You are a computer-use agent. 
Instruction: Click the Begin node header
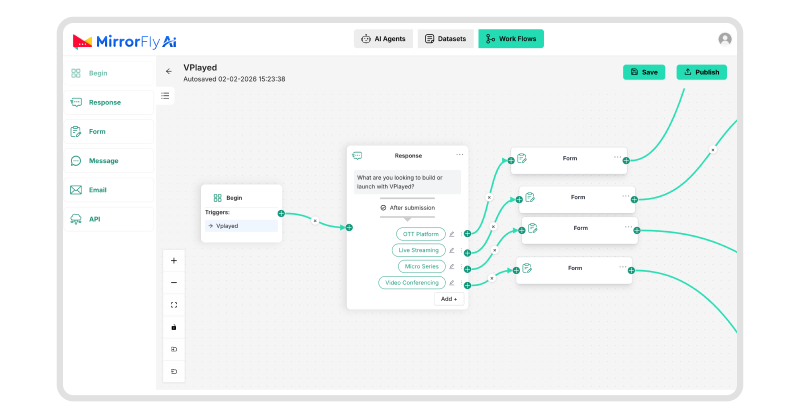tap(241, 198)
